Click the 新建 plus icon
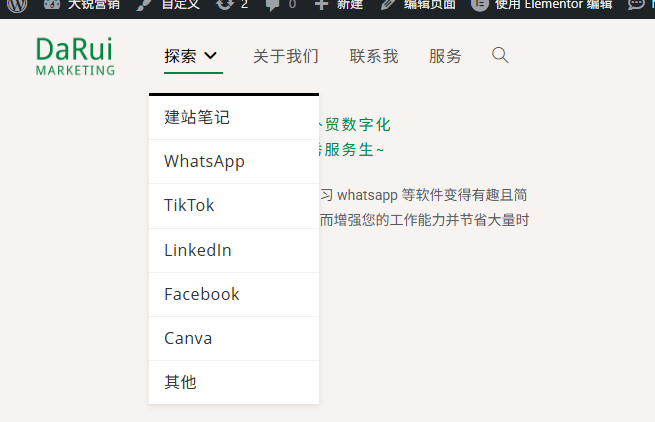The image size is (655, 422). tap(321, 4)
